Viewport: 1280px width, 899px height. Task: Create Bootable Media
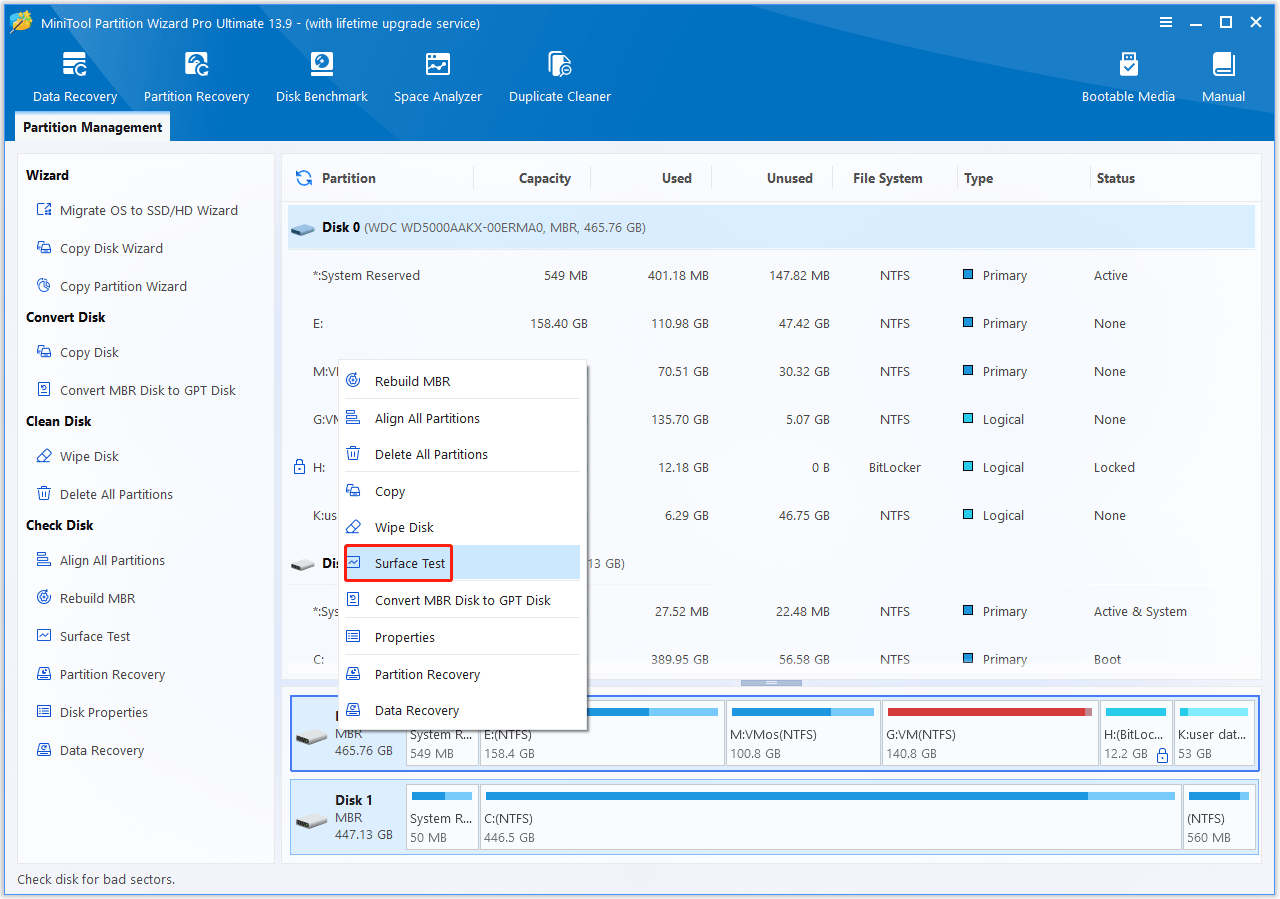coord(1128,78)
